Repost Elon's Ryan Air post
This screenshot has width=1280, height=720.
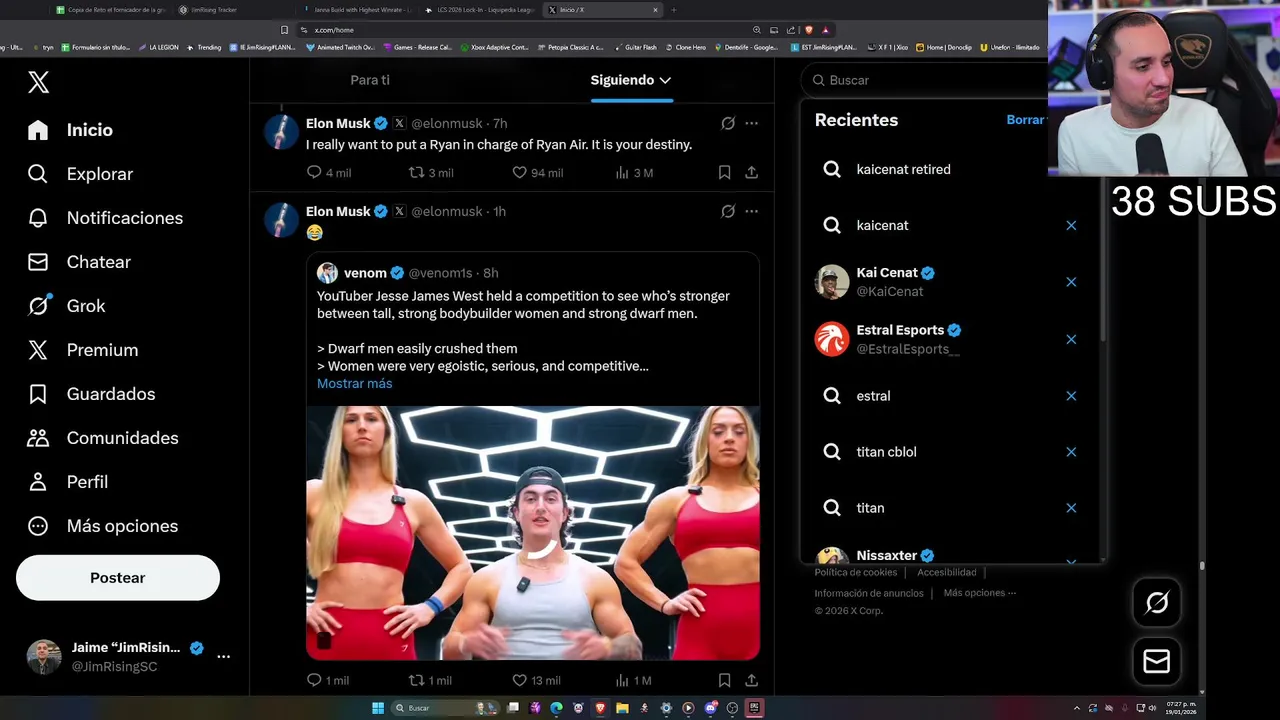[417, 172]
